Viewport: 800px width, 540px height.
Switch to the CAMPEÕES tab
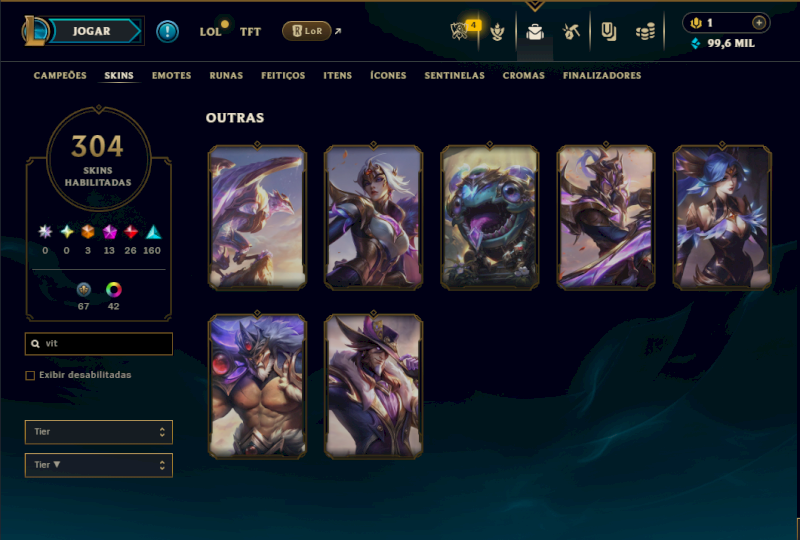point(60,76)
